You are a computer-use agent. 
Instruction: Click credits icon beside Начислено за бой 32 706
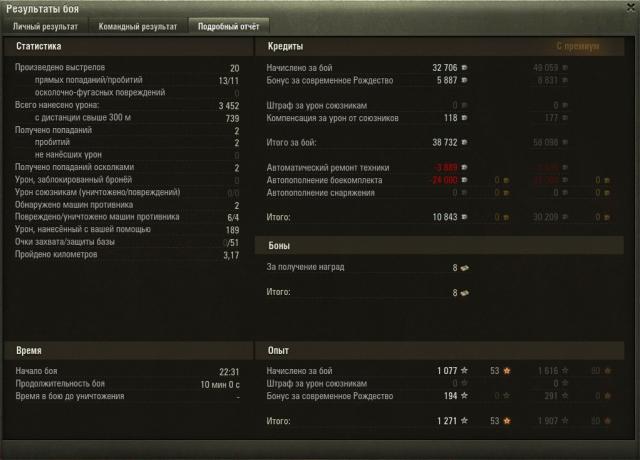point(464,68)
